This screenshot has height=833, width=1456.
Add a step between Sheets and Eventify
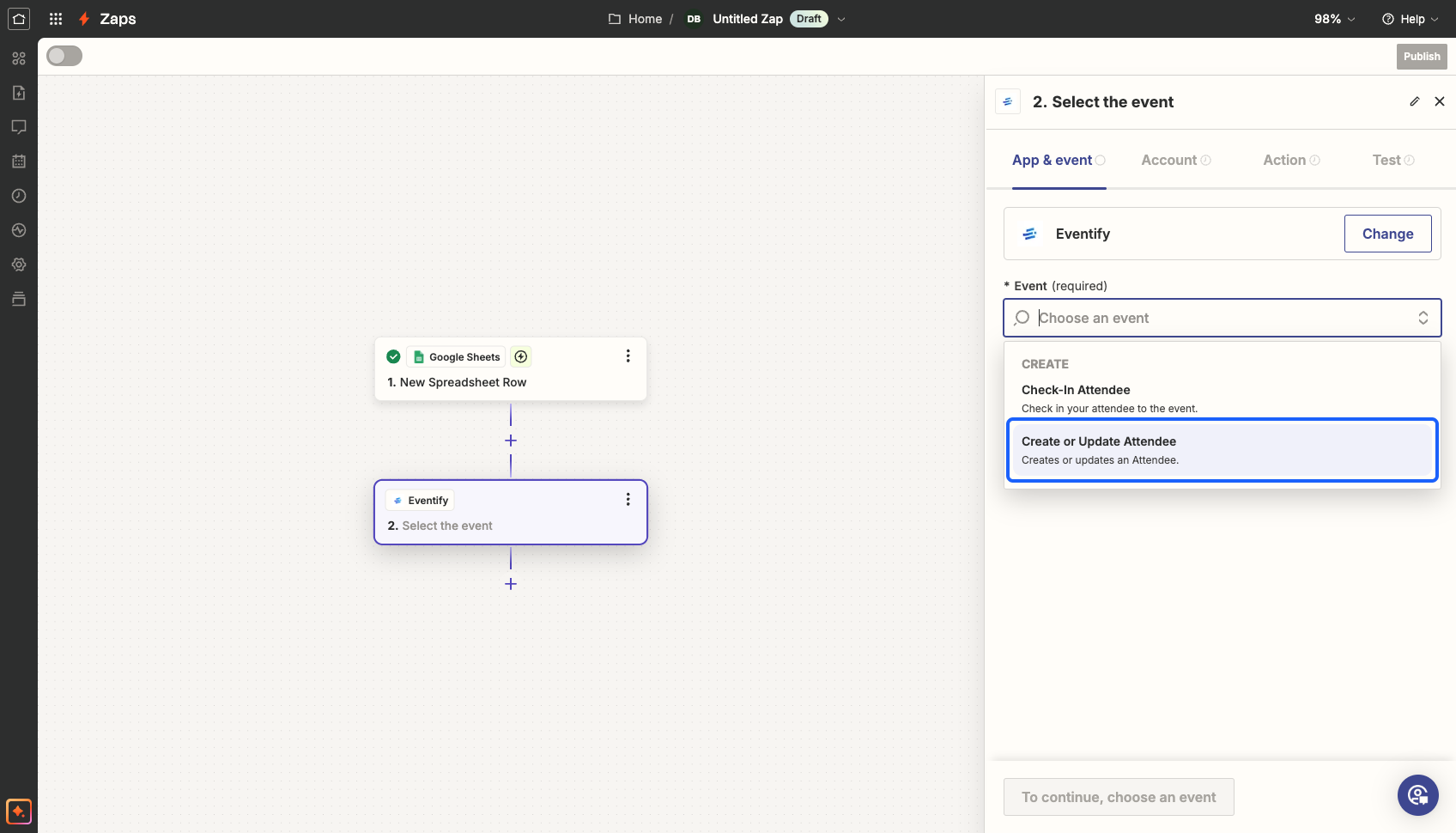pyautogui.click(x=511, y=441)
